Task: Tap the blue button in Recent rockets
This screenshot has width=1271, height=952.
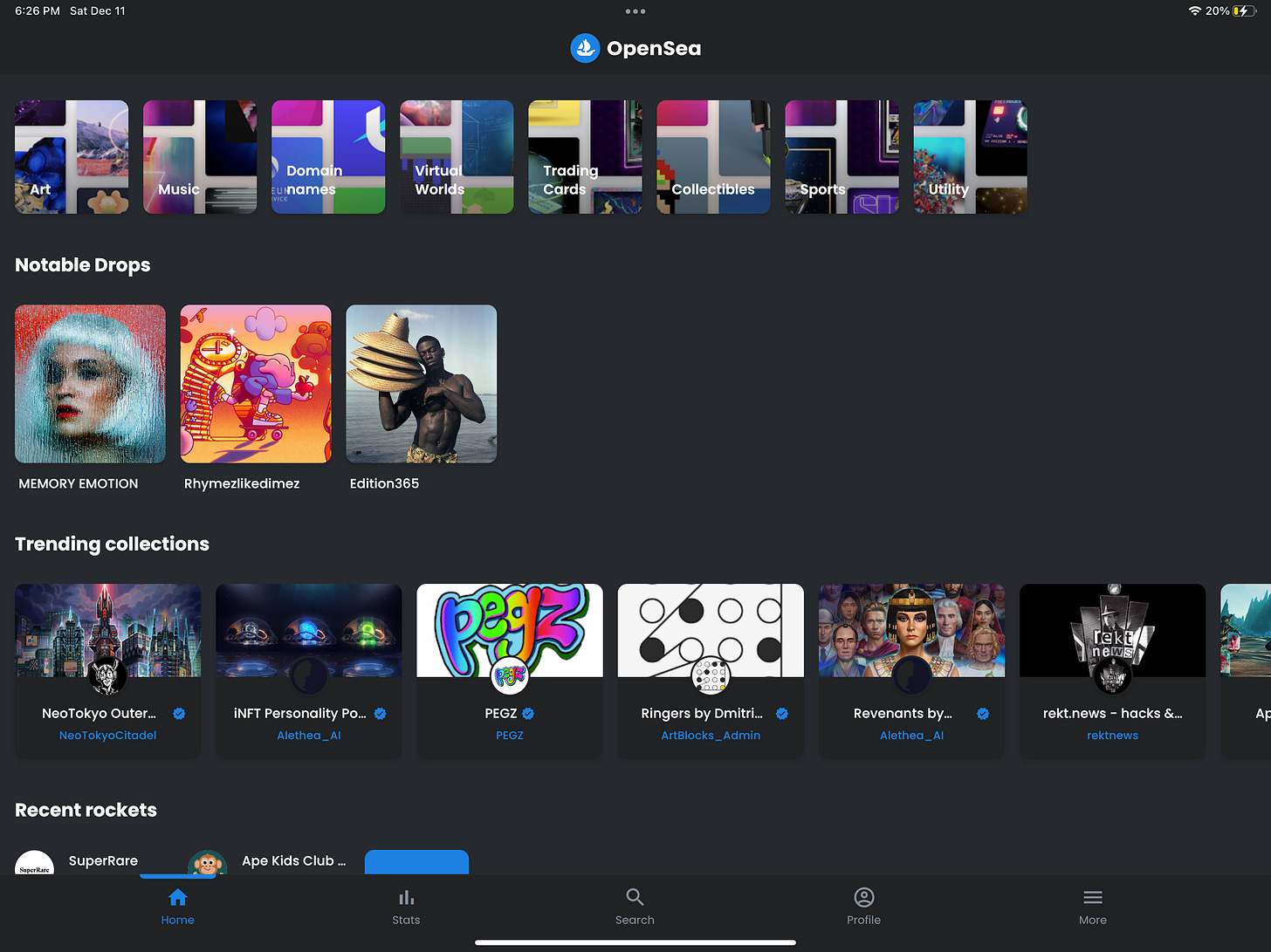Action: point(416,863)
